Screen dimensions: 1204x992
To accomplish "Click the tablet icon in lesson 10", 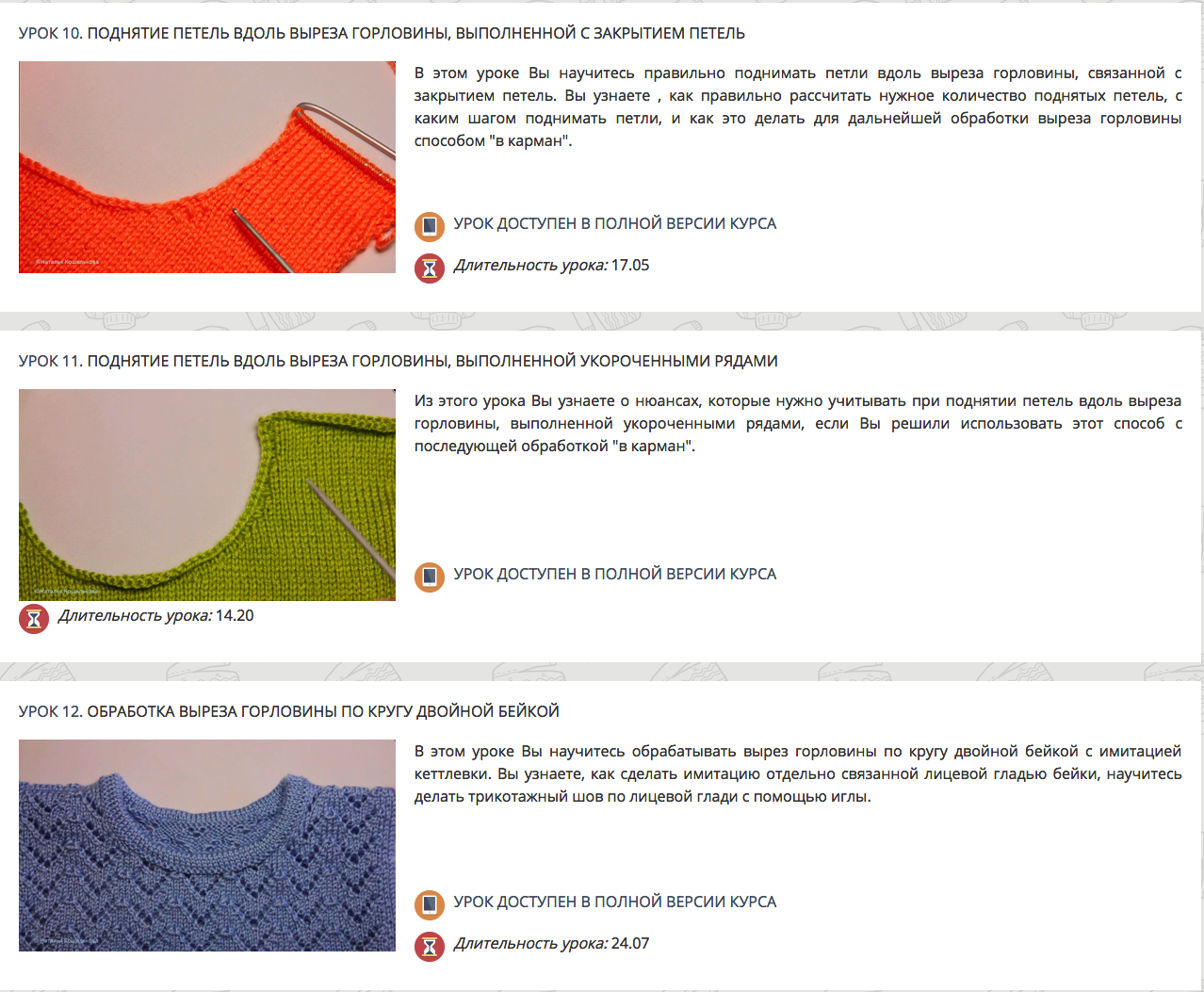I will 430,227.
